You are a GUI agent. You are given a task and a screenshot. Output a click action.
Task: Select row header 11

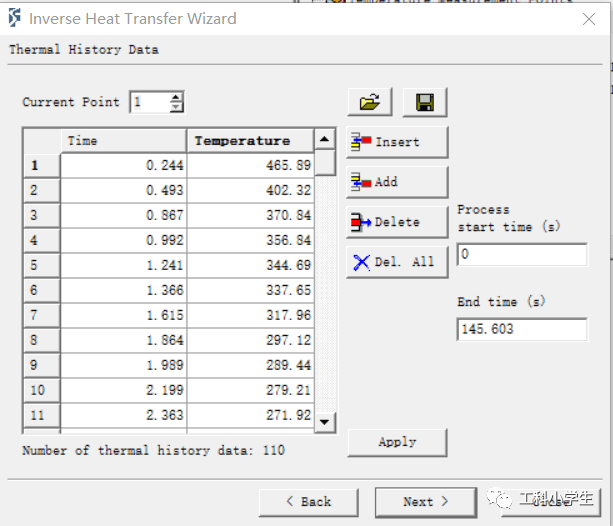[42, 416]
